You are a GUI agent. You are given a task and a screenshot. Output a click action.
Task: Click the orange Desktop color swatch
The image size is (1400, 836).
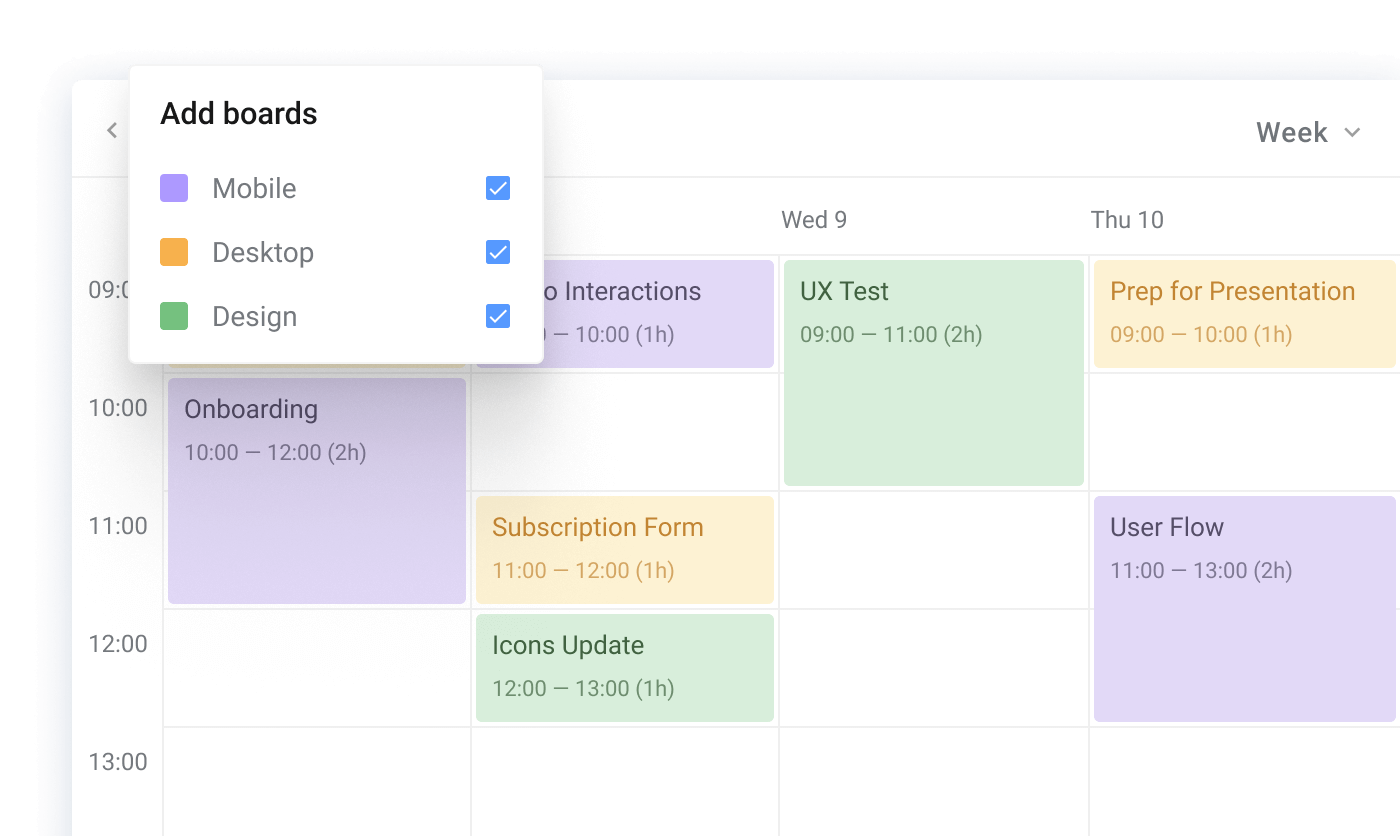click(174, 252)
